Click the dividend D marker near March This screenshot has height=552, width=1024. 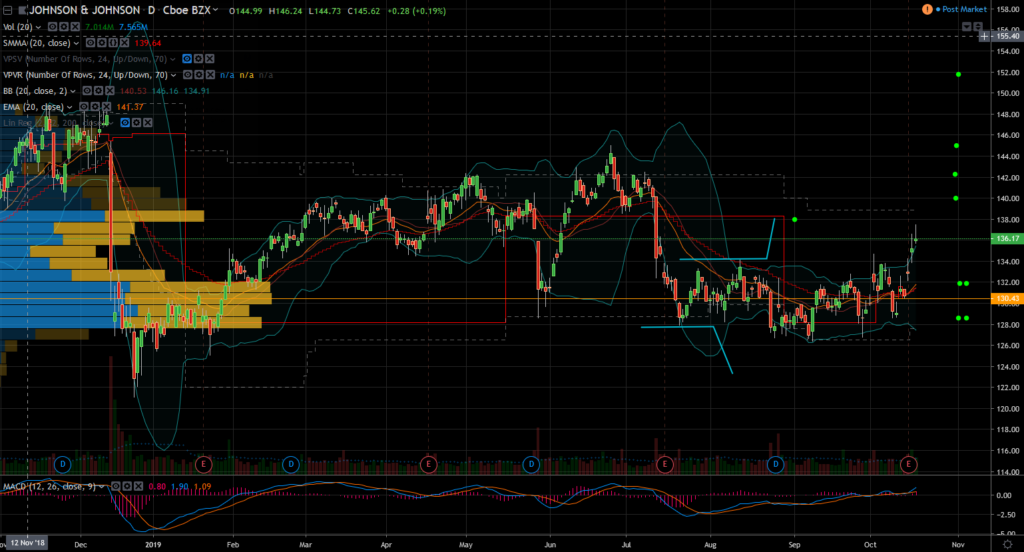[x=291, y=464]
